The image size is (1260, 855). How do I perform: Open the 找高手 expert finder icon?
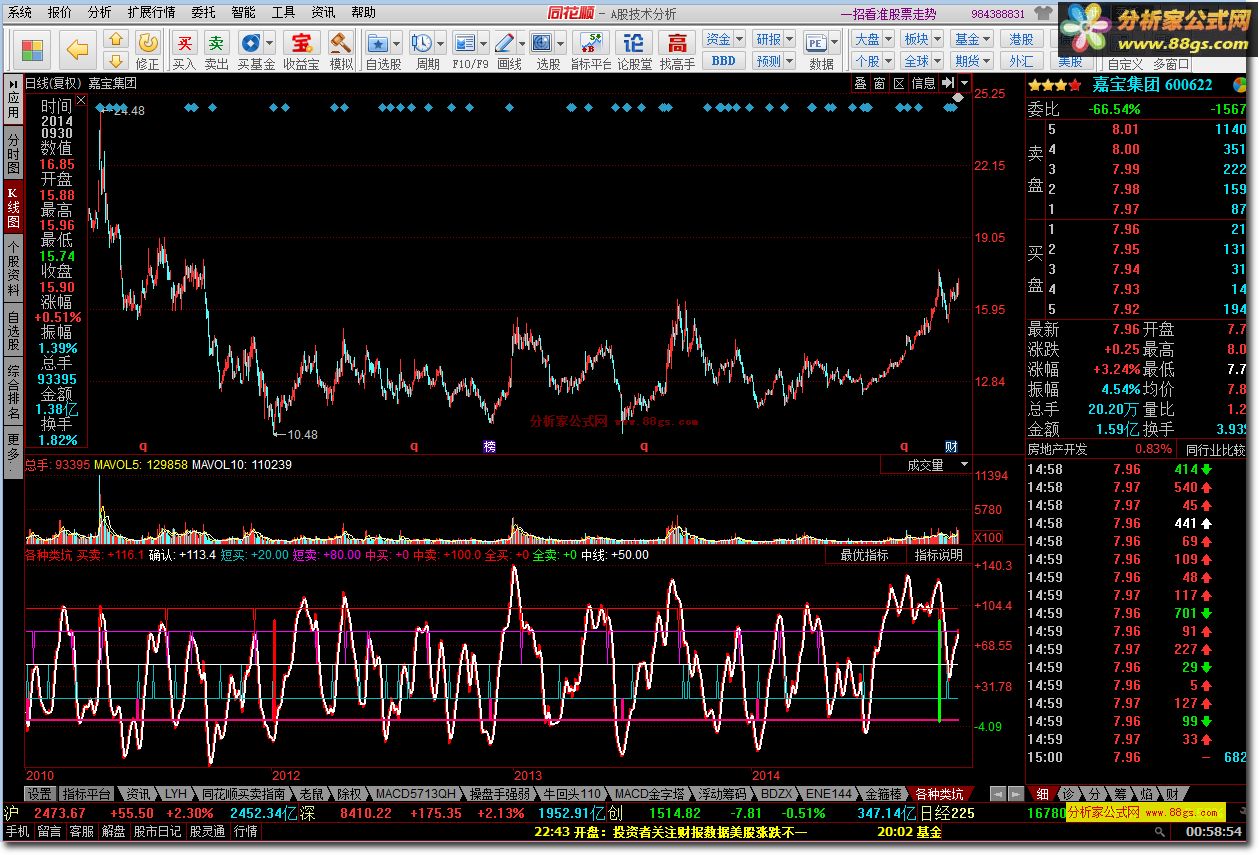(x=677, y=50)
